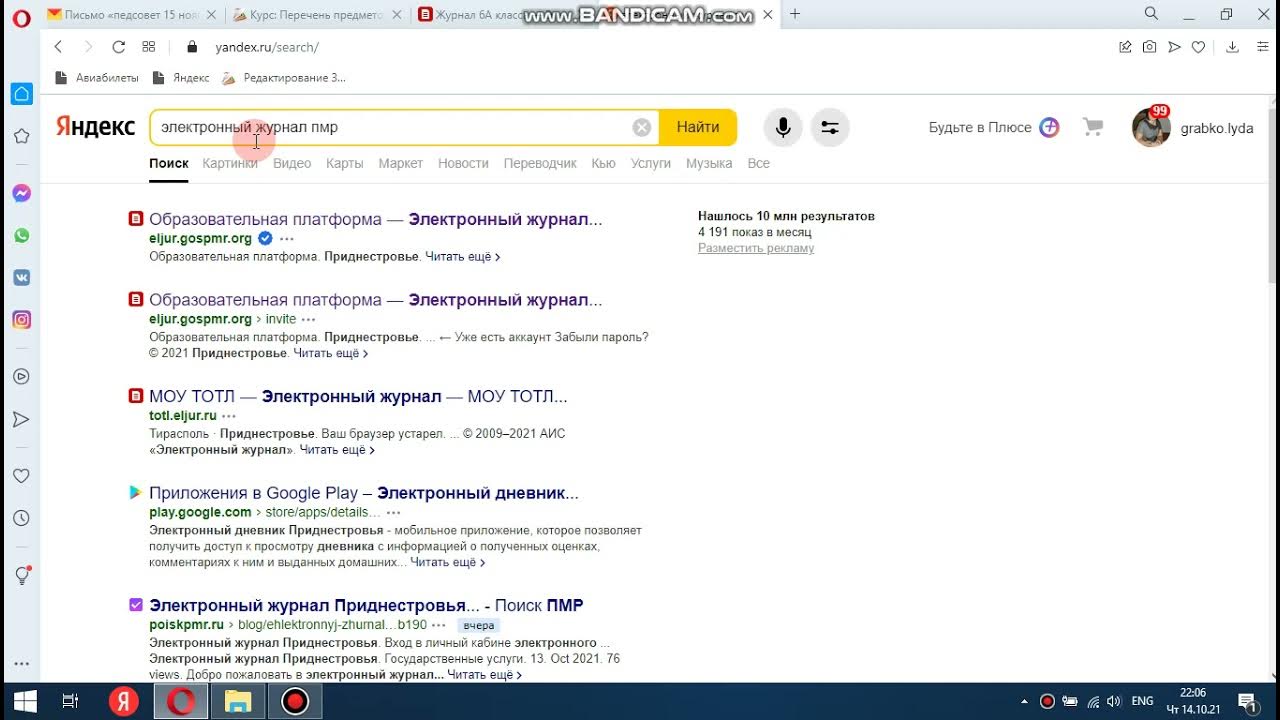Open bookmarks star in Opera sidebar

(x=21, y=136)
